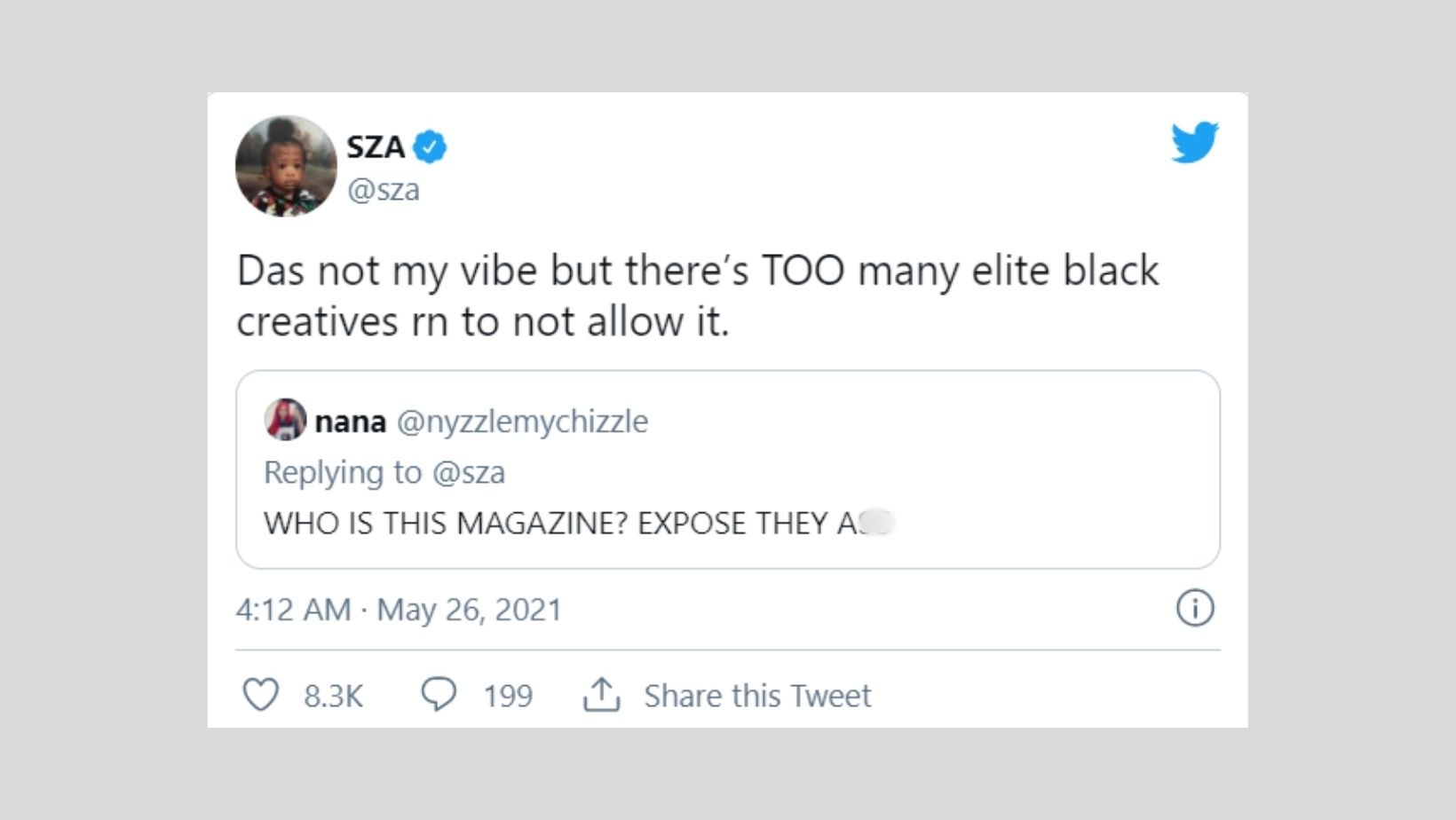
Task: Click the share upload arrow icon
Action: [x=601, y=695]
